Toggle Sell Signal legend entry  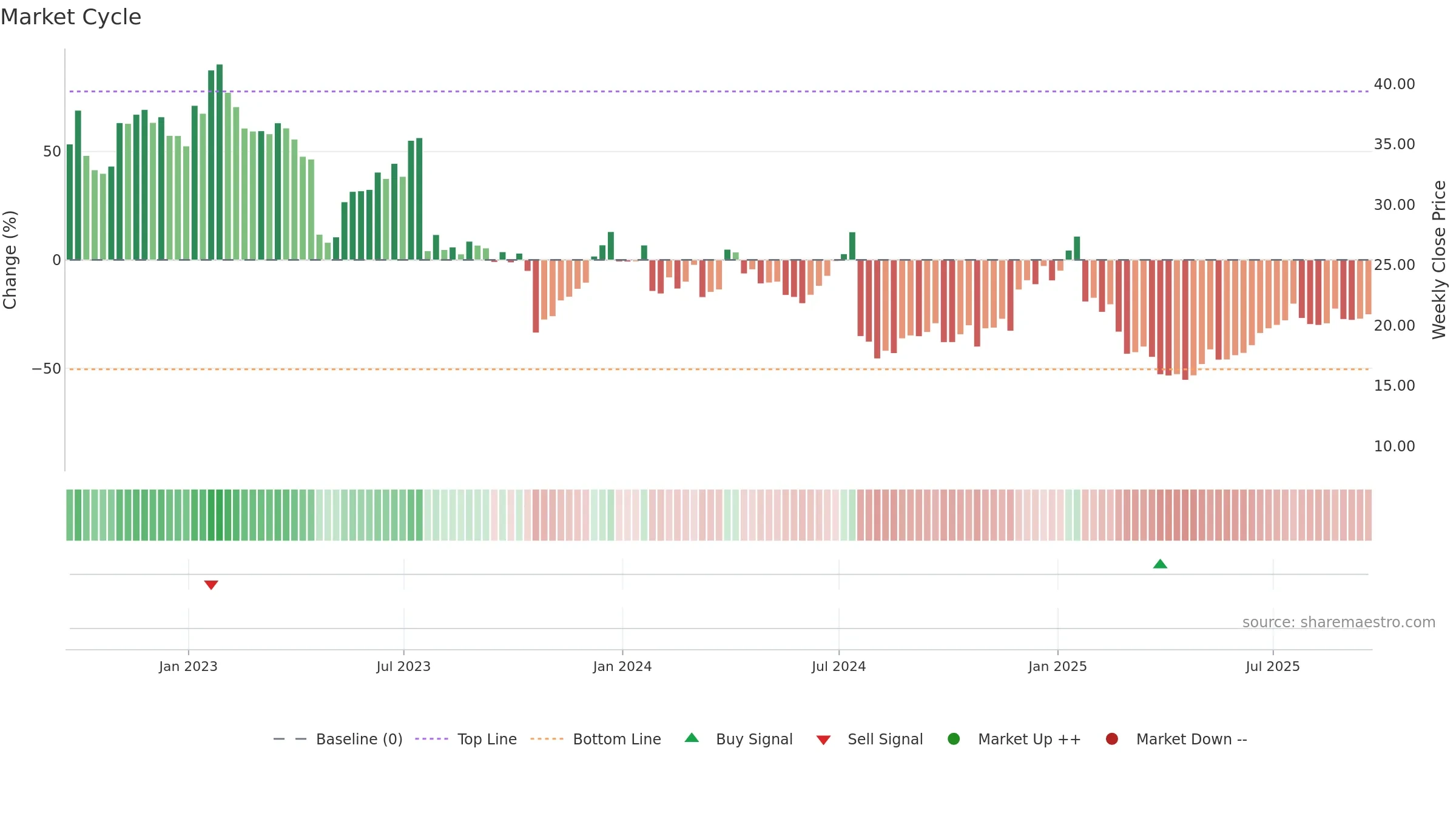pyautogui.click(x=869, y=739)
